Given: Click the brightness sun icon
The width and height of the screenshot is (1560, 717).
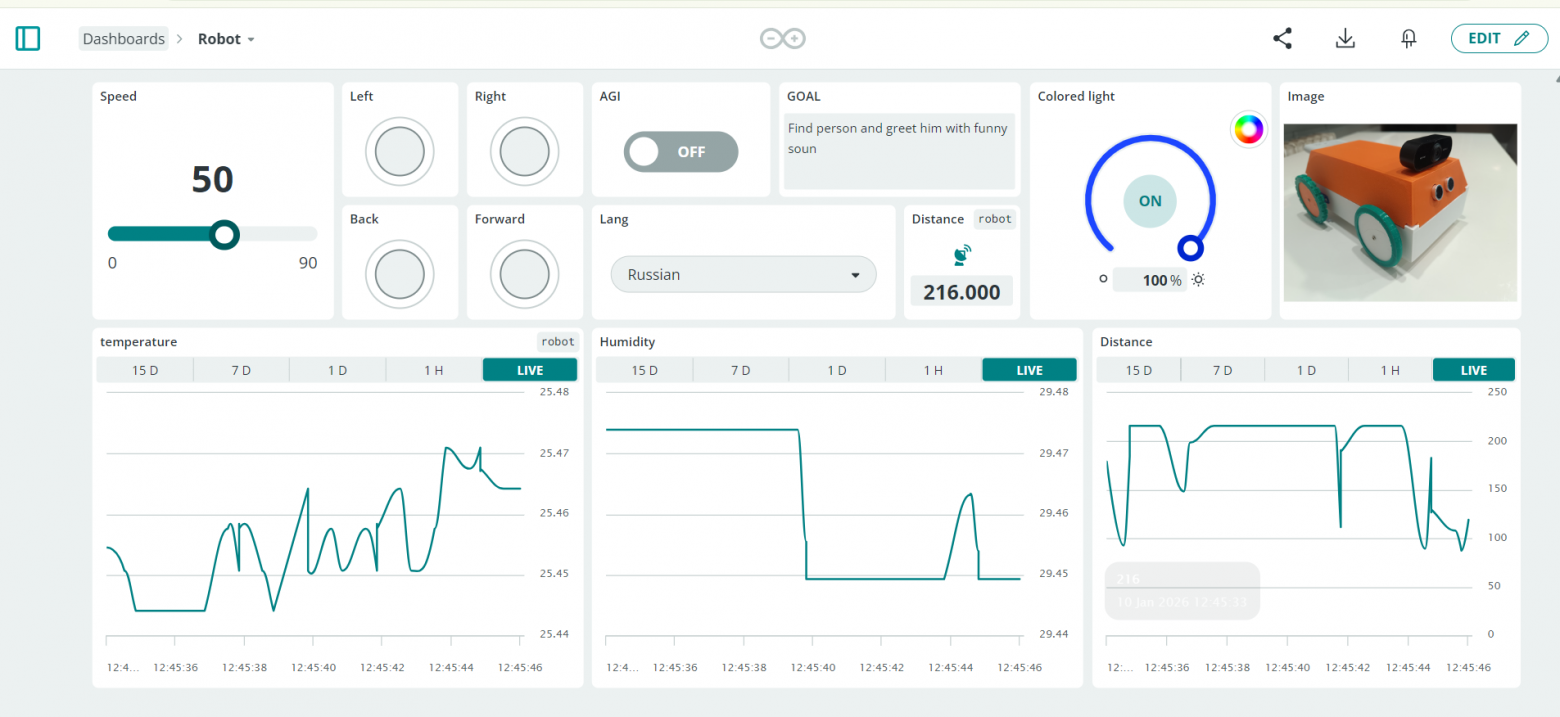Looking at the screenshot, I should click(1198, 280).
